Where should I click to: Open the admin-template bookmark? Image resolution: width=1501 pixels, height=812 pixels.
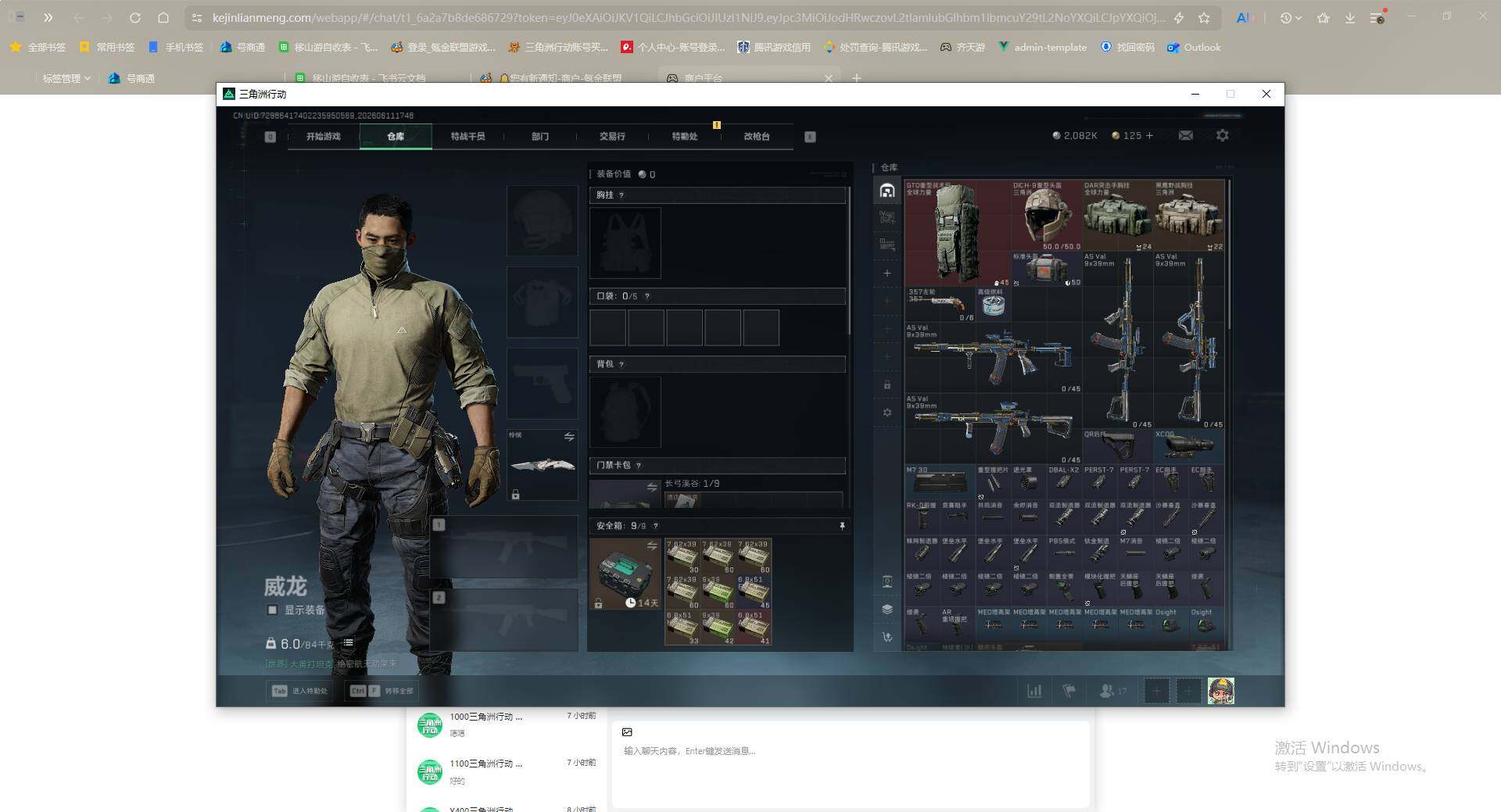pos(1042,47)
